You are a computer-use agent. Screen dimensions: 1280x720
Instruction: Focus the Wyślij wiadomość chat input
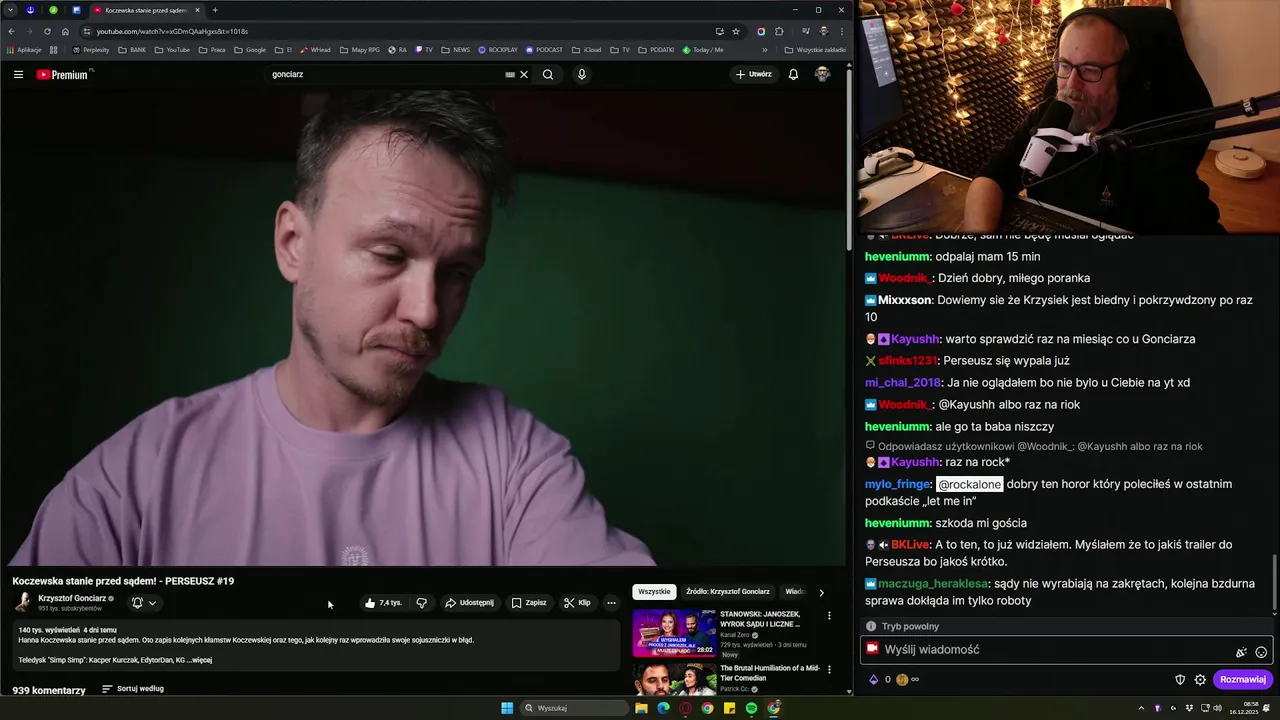1067,650
